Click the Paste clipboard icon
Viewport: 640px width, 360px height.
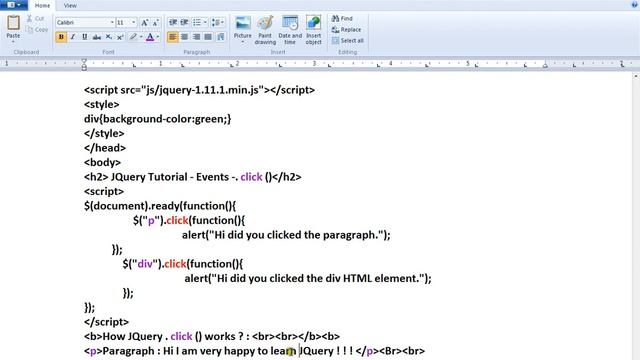coord(13,23)
